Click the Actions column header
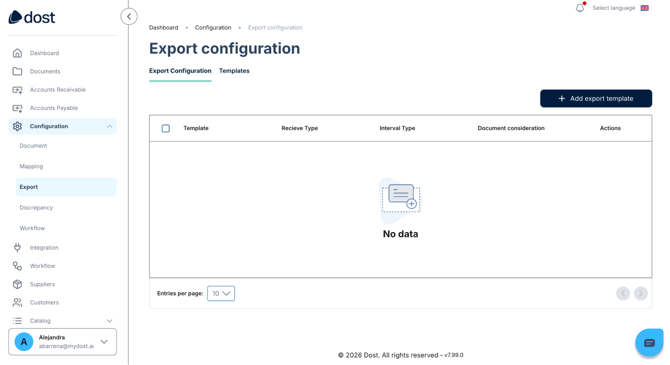This screenshot has height=365, width=670. pos(610,128)
